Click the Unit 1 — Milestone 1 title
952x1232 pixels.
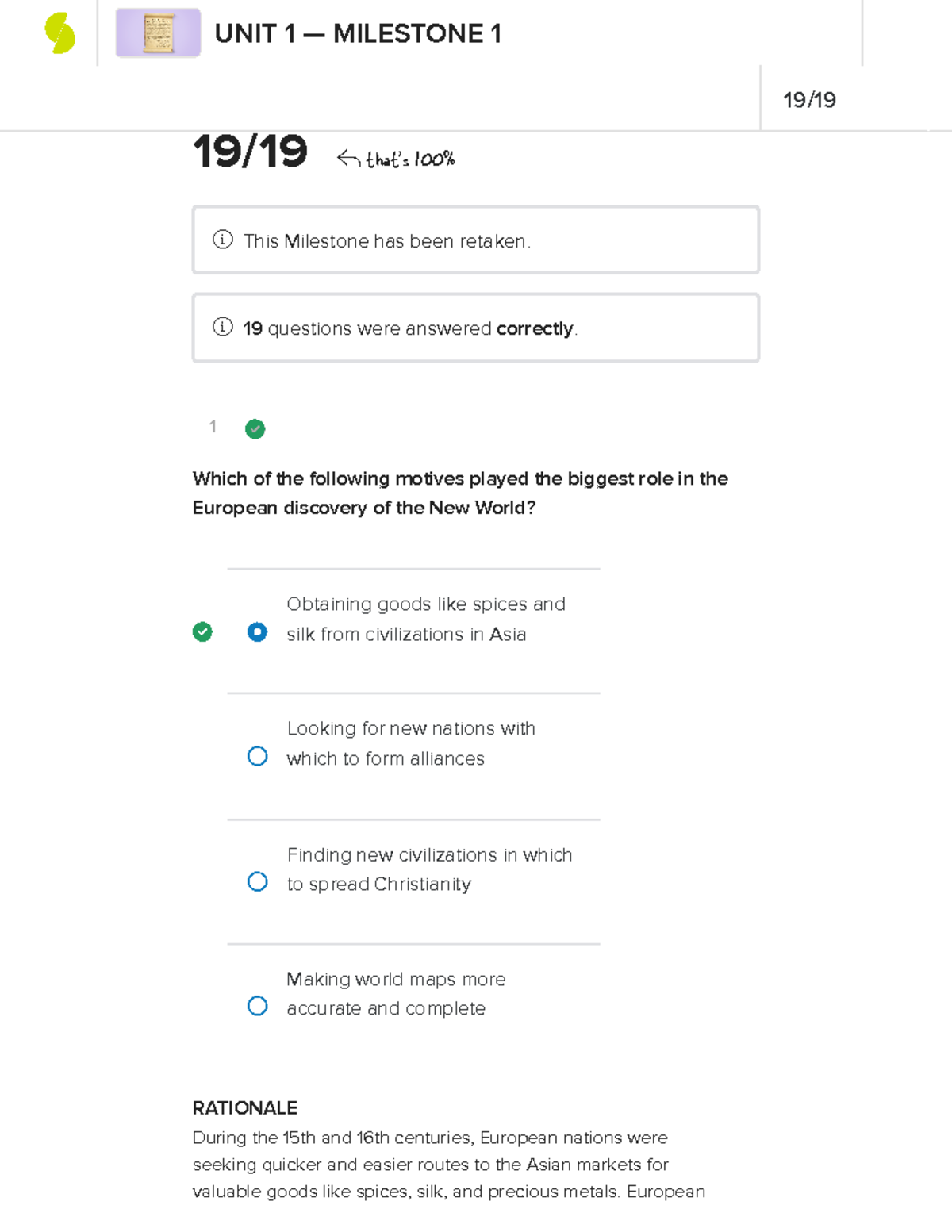[358, 34]
